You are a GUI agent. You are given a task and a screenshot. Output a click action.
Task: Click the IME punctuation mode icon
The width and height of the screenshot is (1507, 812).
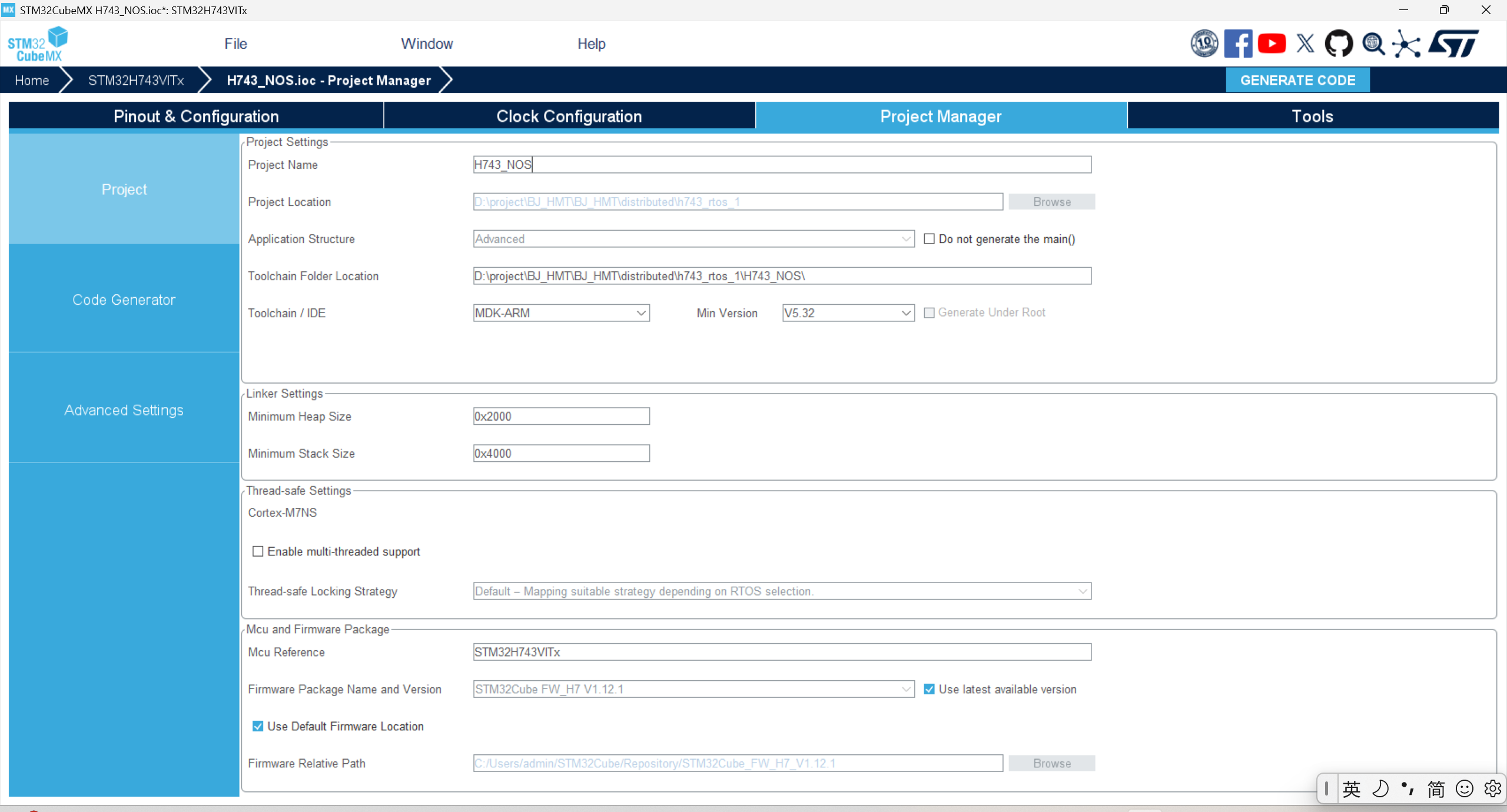1408,788
